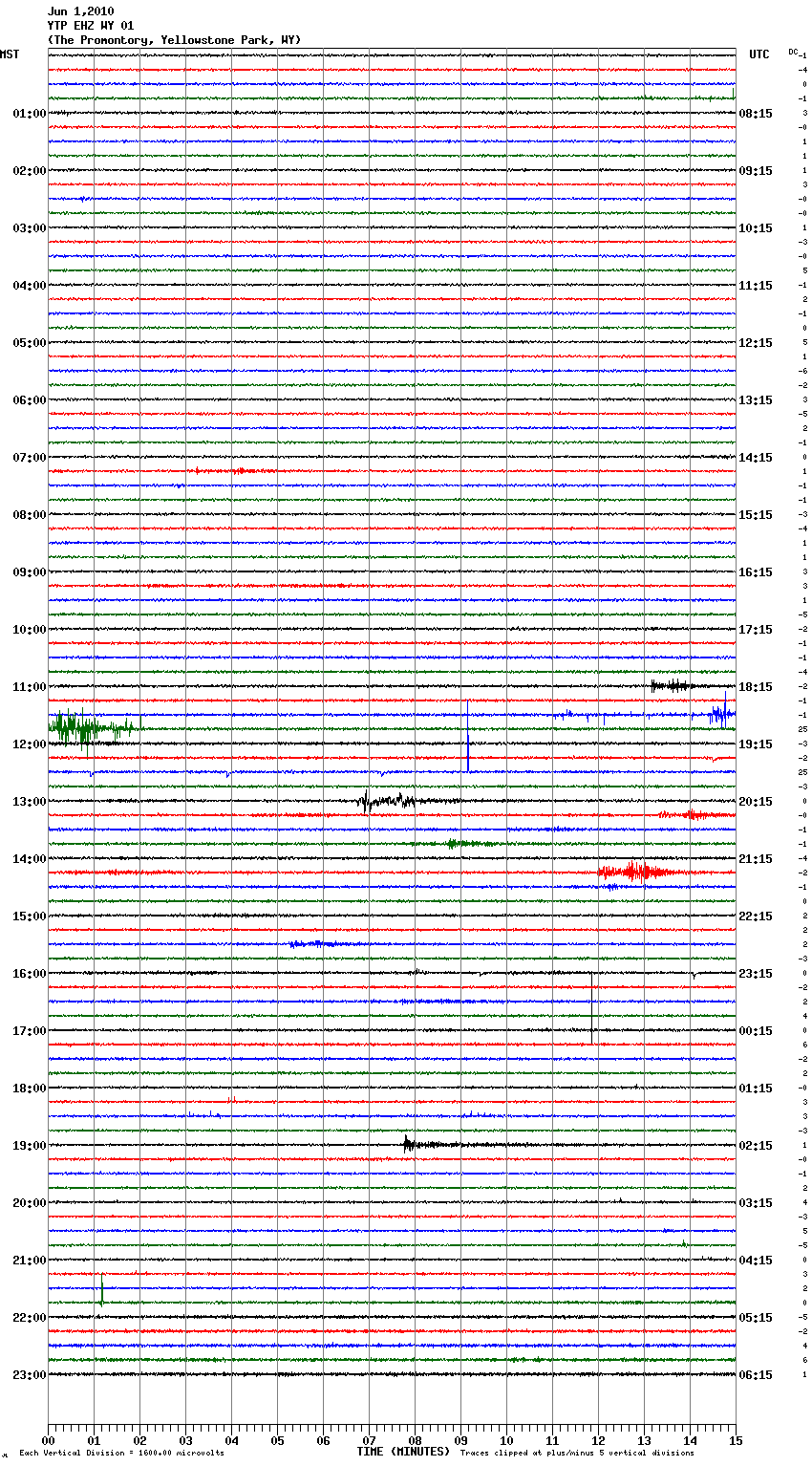
Task: Select the 'TIME (MINUTES)' axis title
Action: 403,1452
